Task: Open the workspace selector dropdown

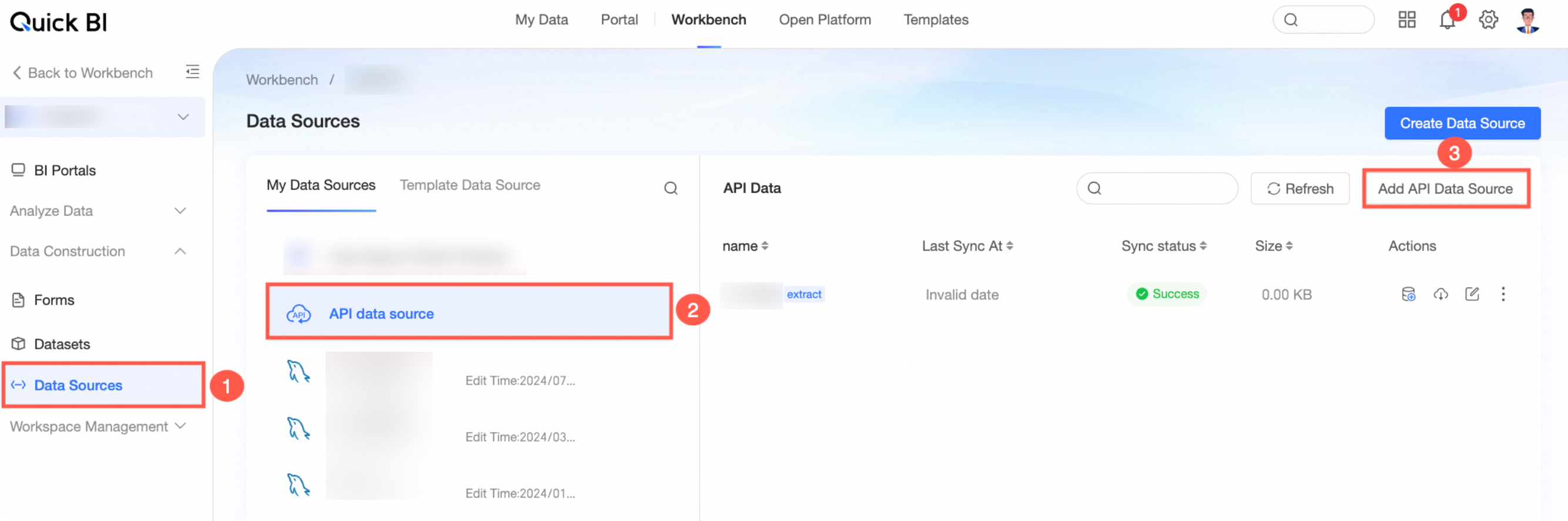Action: tap(103, 117)
